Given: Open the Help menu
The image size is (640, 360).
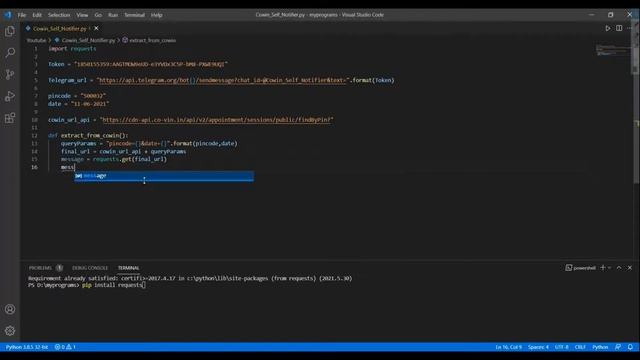Looking at the screenshot, I should 157,15.
